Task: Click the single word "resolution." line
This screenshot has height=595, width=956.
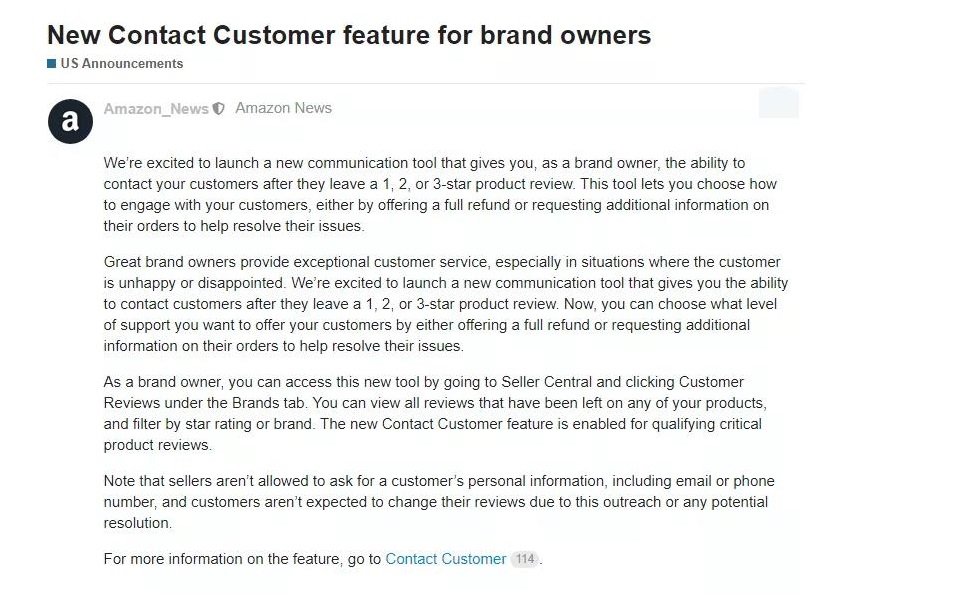Action: 138,523
